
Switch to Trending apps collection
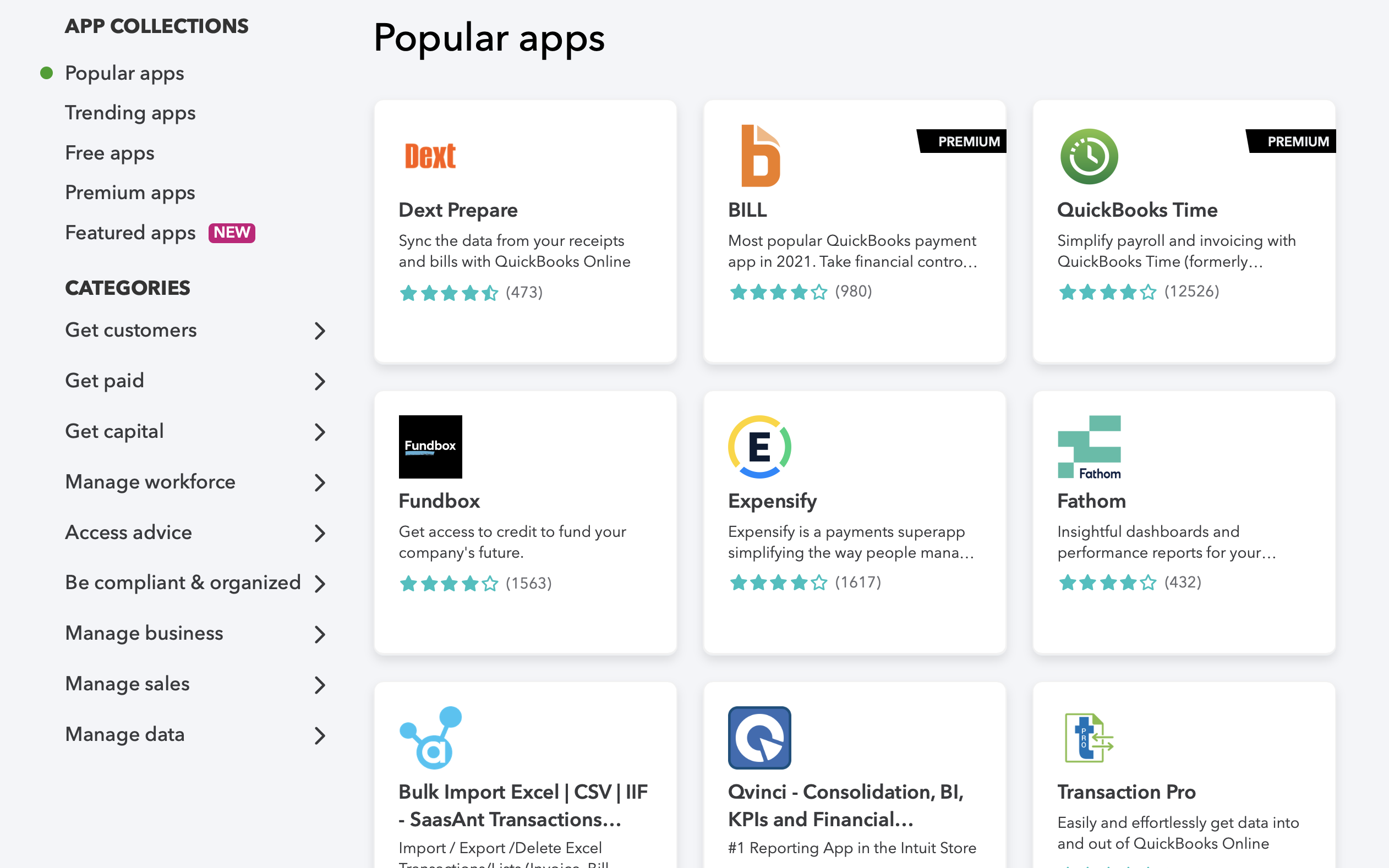pos(130,113)
